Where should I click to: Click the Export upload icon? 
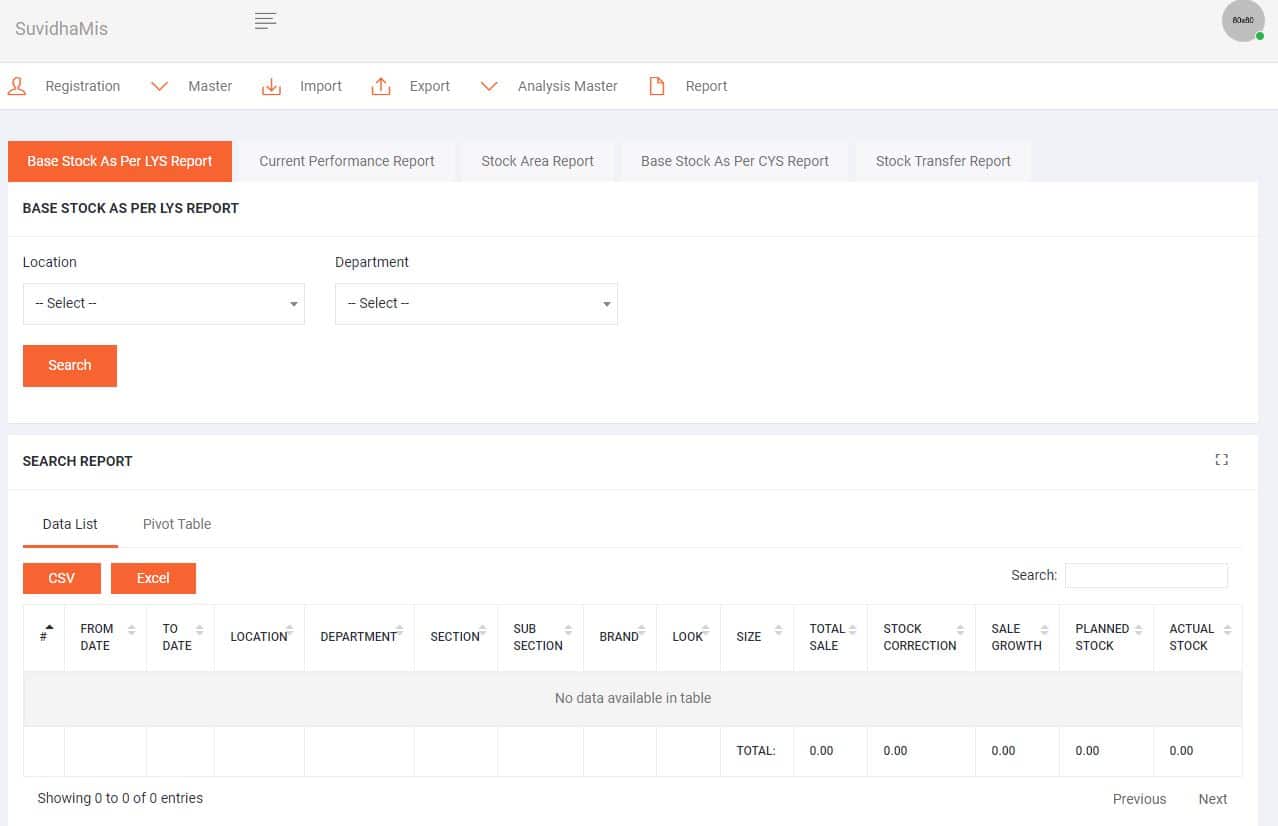tap(381, 86)
